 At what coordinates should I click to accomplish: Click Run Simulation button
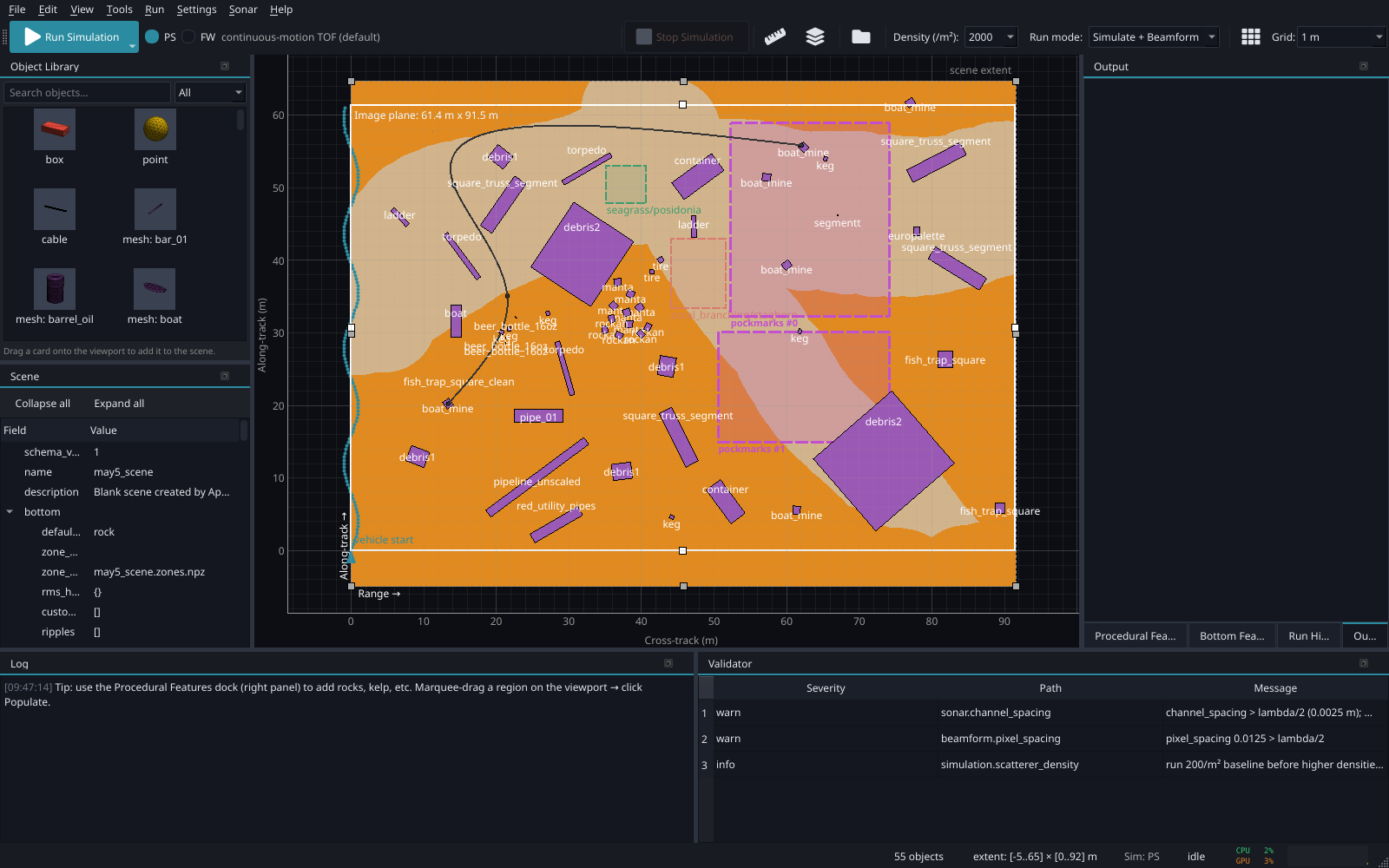[x=72, y=36]
